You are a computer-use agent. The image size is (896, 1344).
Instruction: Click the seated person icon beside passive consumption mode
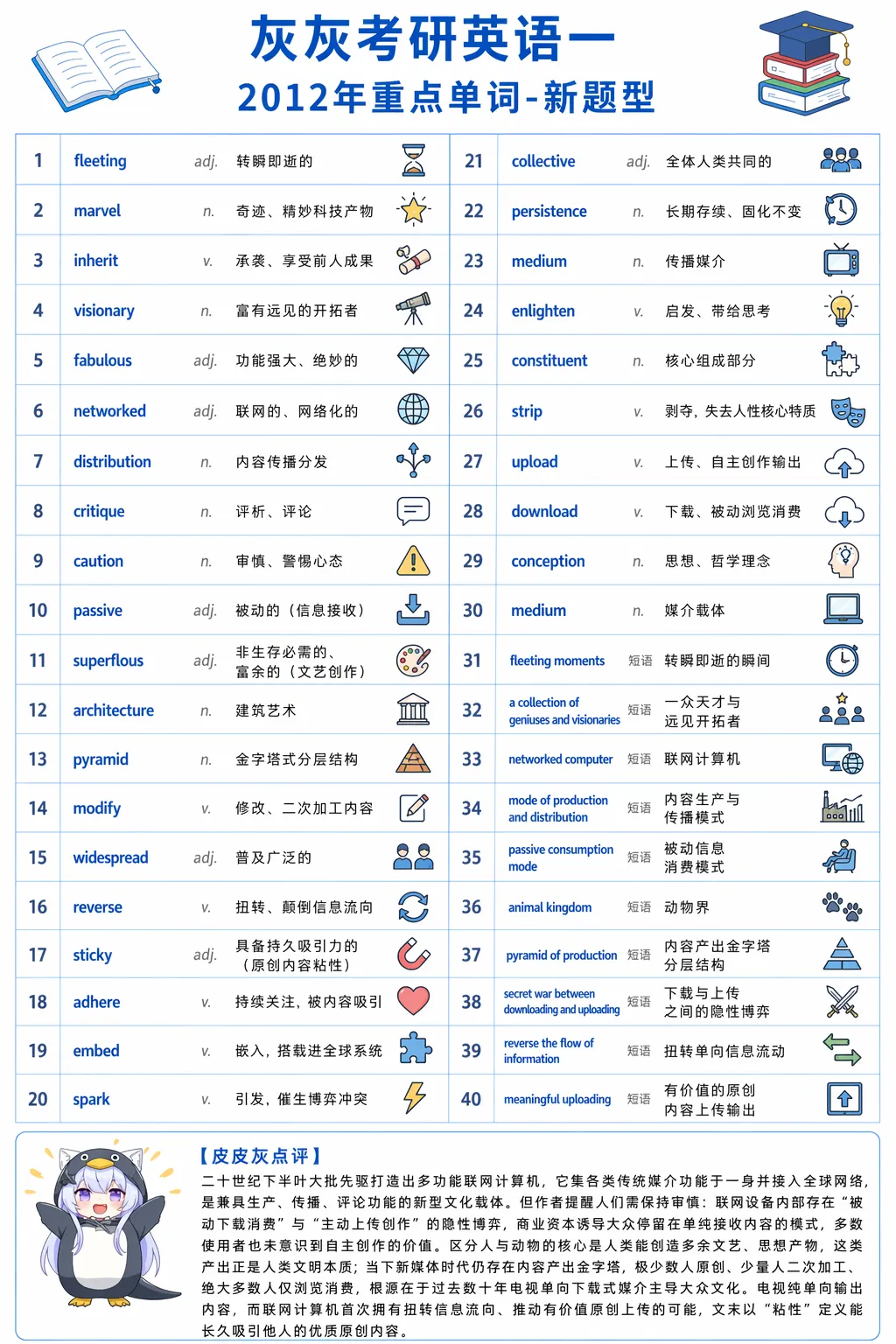click(840, 857)
